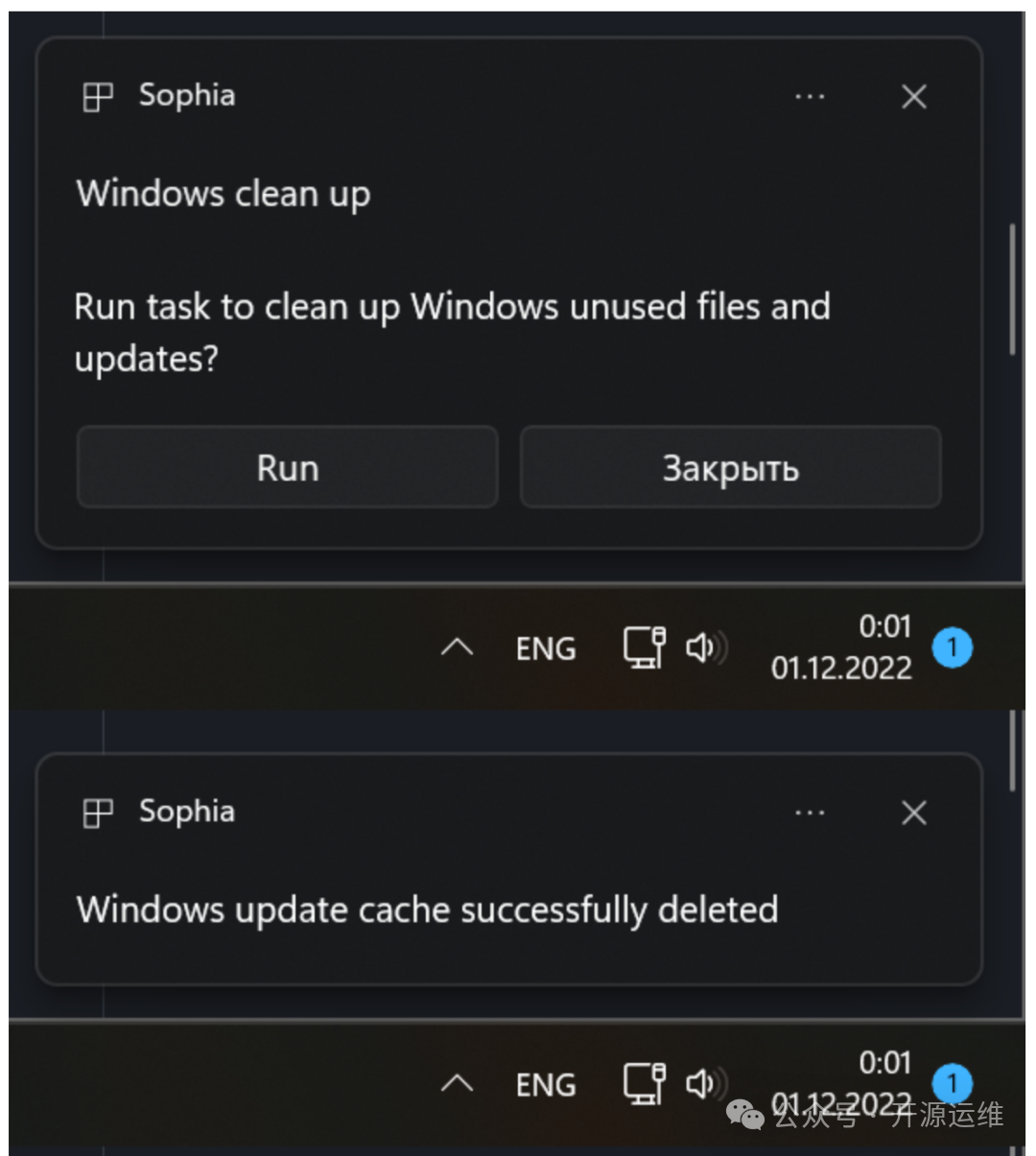Open the ENG language indicator below the cache deleted notification
Viewport: 1036px width, 1156px height.
(x=546, y=1085)
